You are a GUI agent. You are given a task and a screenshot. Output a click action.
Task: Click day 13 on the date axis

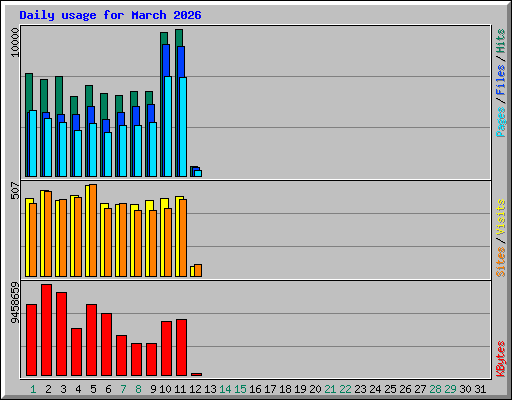pos(210,389)
